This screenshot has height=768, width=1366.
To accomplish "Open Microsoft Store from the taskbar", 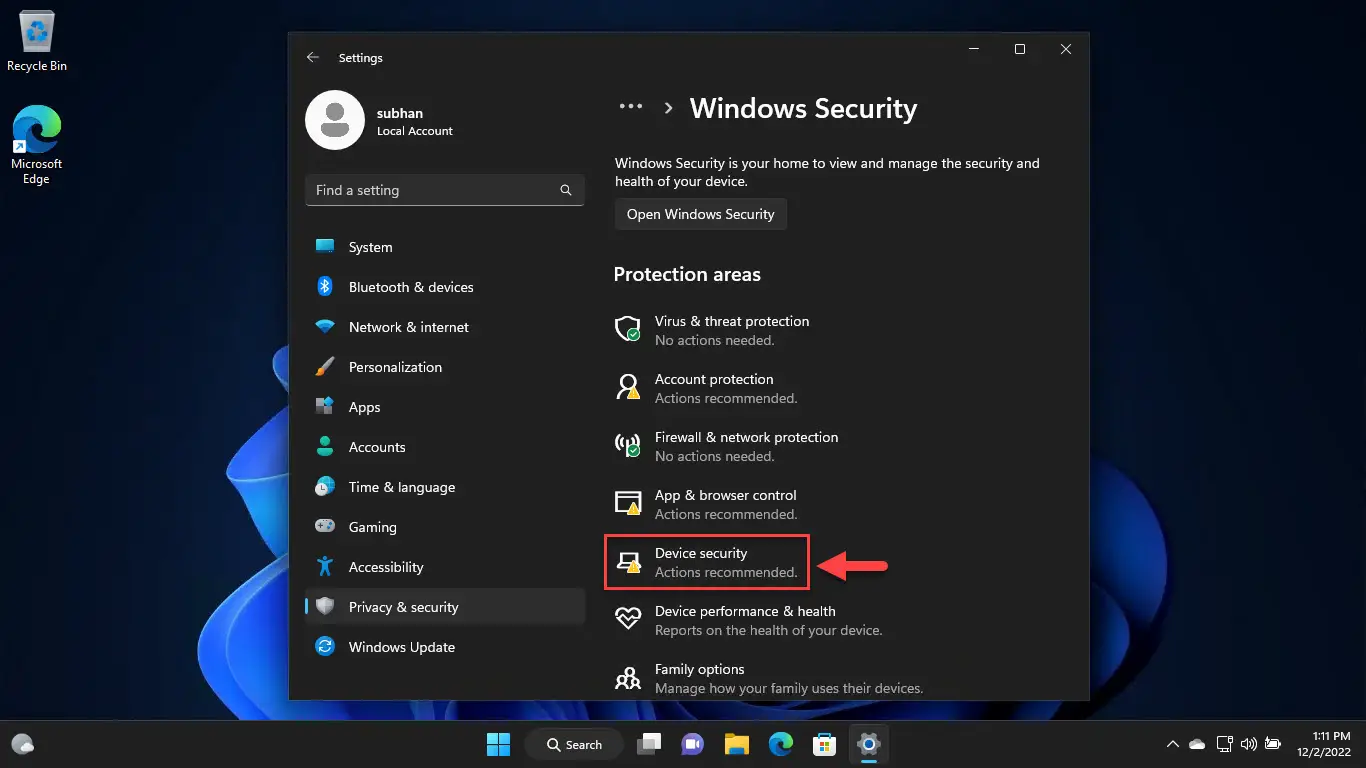I will coord(824,744).
